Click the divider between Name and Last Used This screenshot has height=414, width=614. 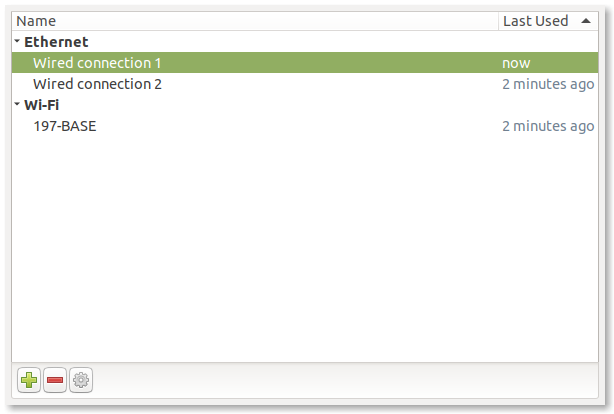click(x=498, y=21)
